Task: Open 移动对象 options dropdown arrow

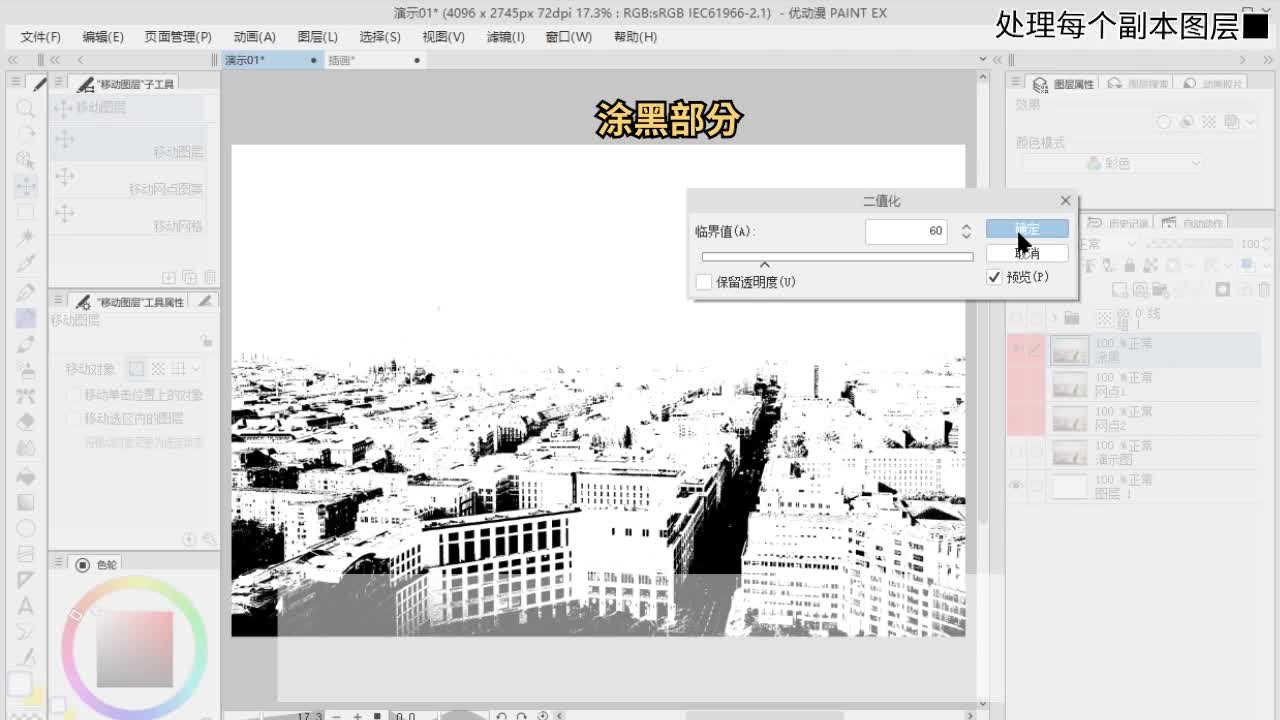Action: click(x=196, y=369)
